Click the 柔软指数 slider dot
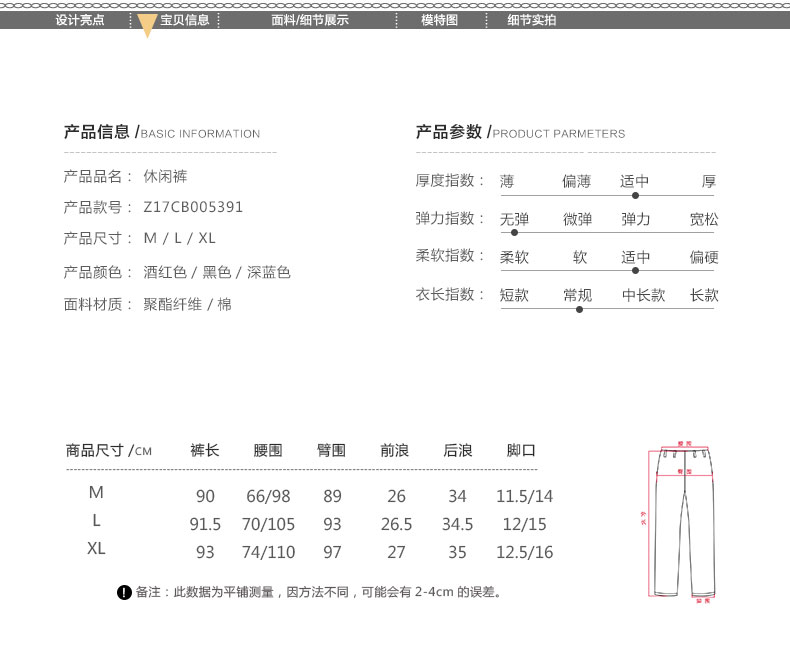Viewport: 790px width, 649px height. pyautogui.click(x=635, y=270)
